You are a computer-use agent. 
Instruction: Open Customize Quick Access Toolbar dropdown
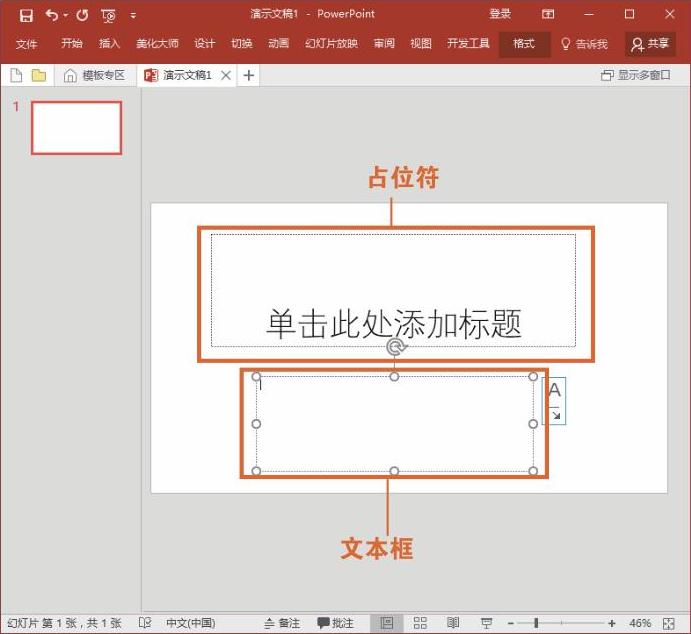pyautogui.click(x=133, y=16)
